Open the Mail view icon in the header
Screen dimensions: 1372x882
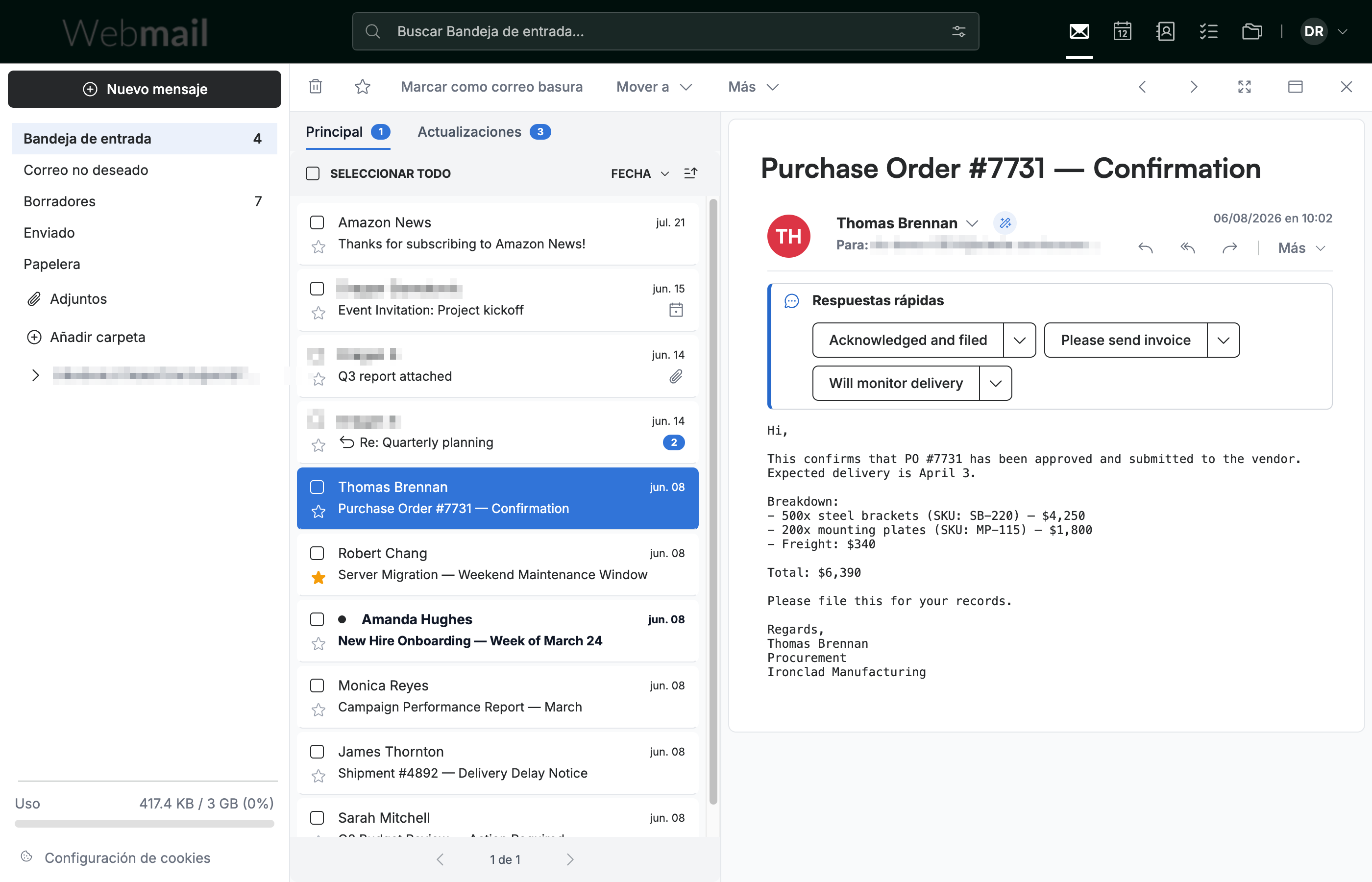coord(1079,31)
